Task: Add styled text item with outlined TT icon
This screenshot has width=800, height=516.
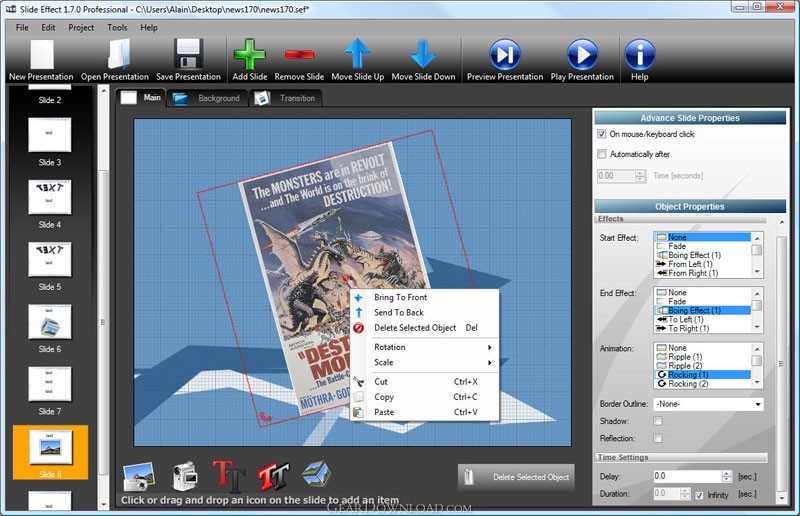Action: coord(273,476)
